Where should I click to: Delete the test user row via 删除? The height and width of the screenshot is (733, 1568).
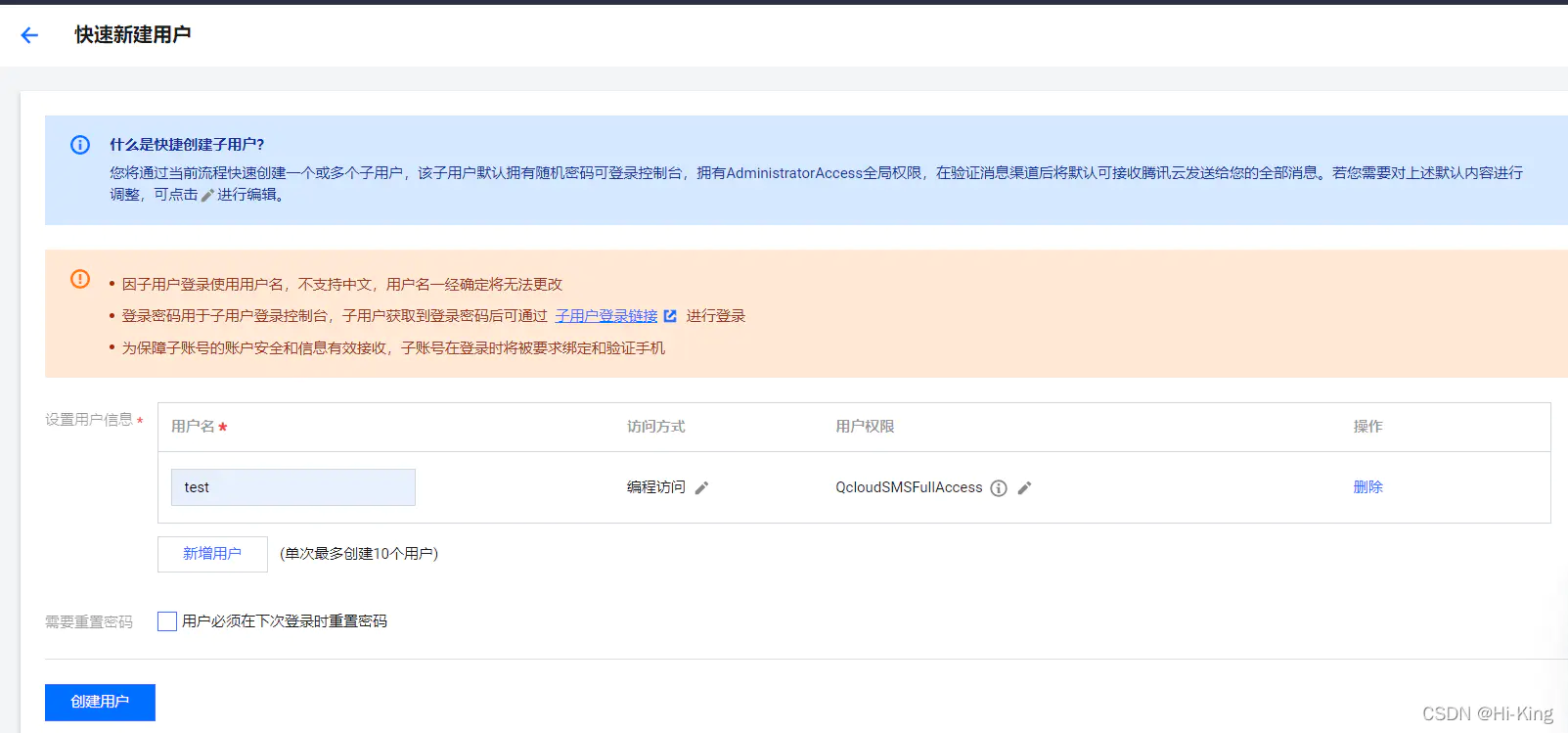1367,487
